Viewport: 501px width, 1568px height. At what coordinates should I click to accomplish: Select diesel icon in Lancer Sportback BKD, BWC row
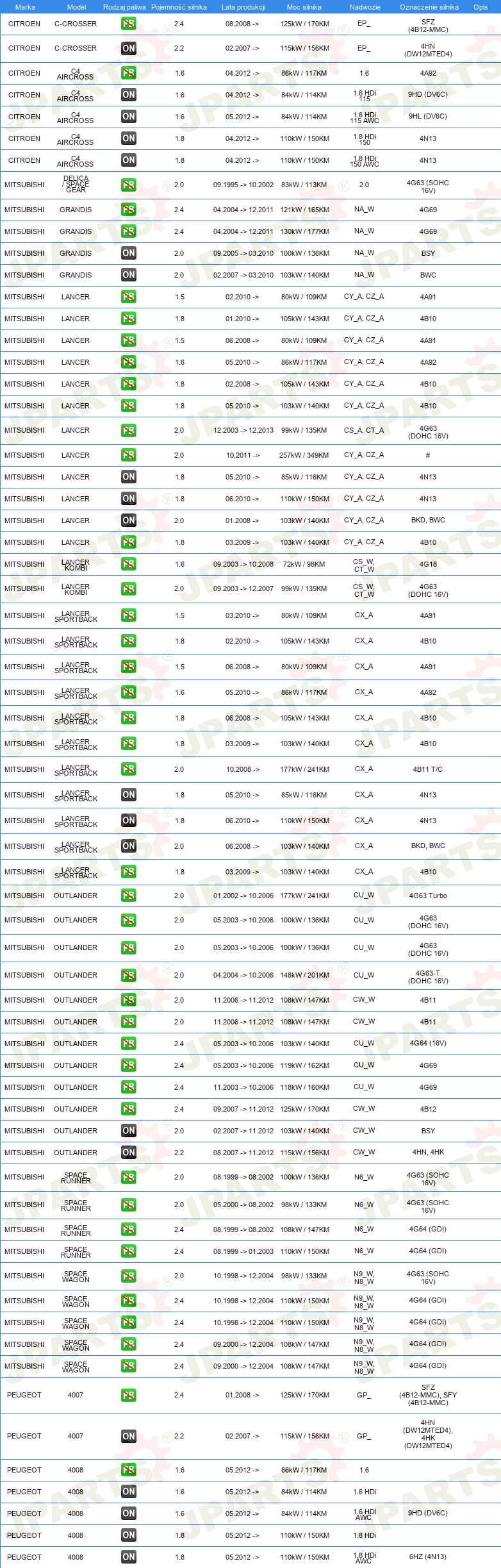pos(129,846)
